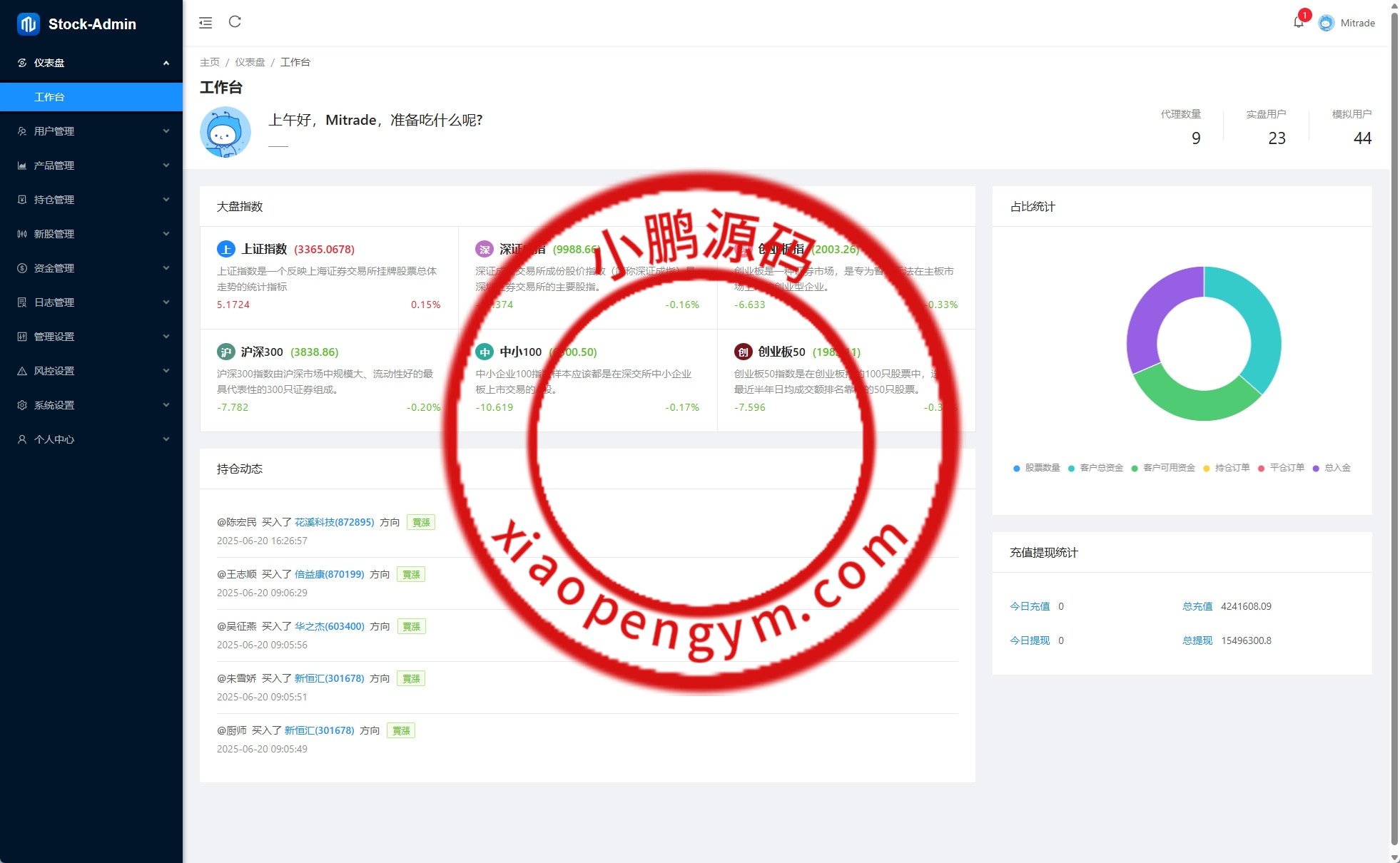The width and height of the screenshot is (1400, 863).
Task: Toggle 总入金 legend item in chart
Action: point(1336,468)
